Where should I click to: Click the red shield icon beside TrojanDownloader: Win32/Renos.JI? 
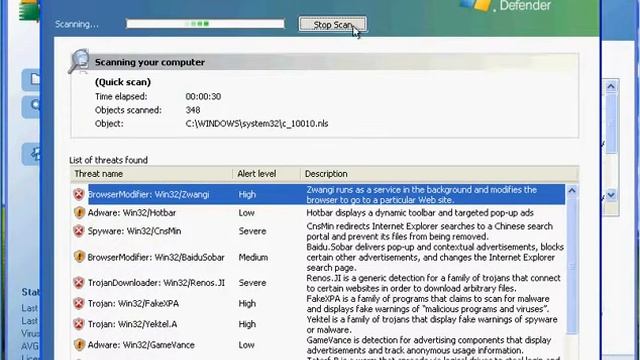79,282
